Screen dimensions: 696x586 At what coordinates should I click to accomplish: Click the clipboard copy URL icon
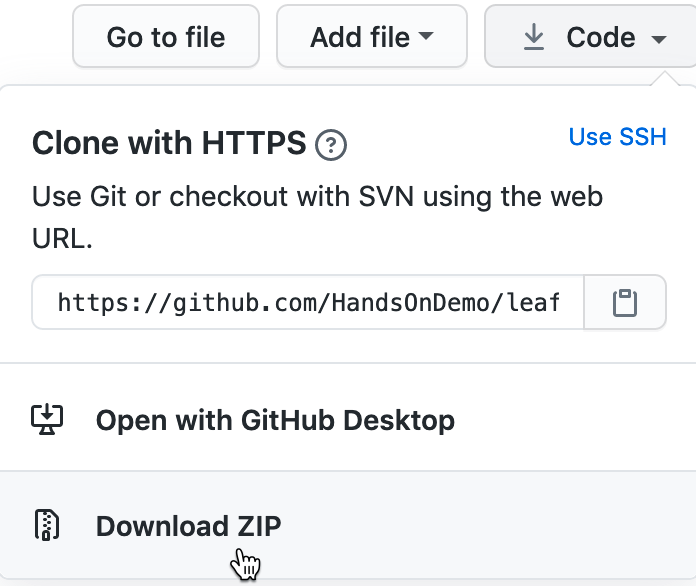[x=625, y=302]
